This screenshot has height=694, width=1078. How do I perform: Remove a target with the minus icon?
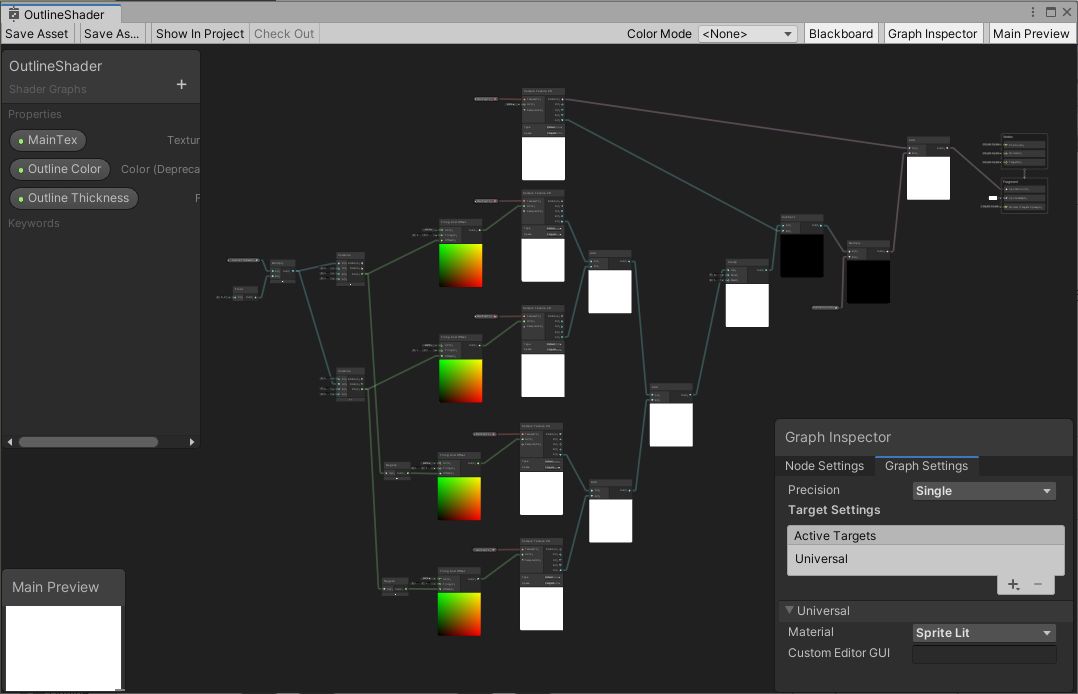(x=1038, y=584)
